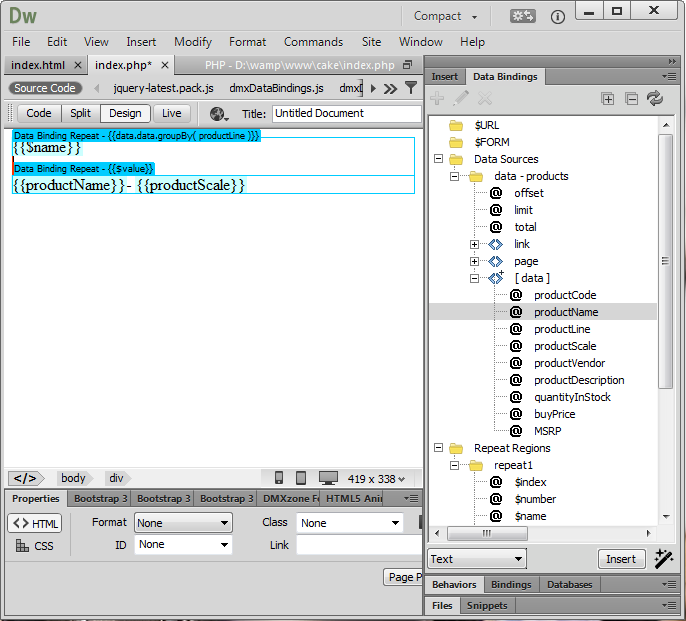The image size is (686, 621).
Task: Collapse the Repeat Regions folder
Action: (438, 448)
